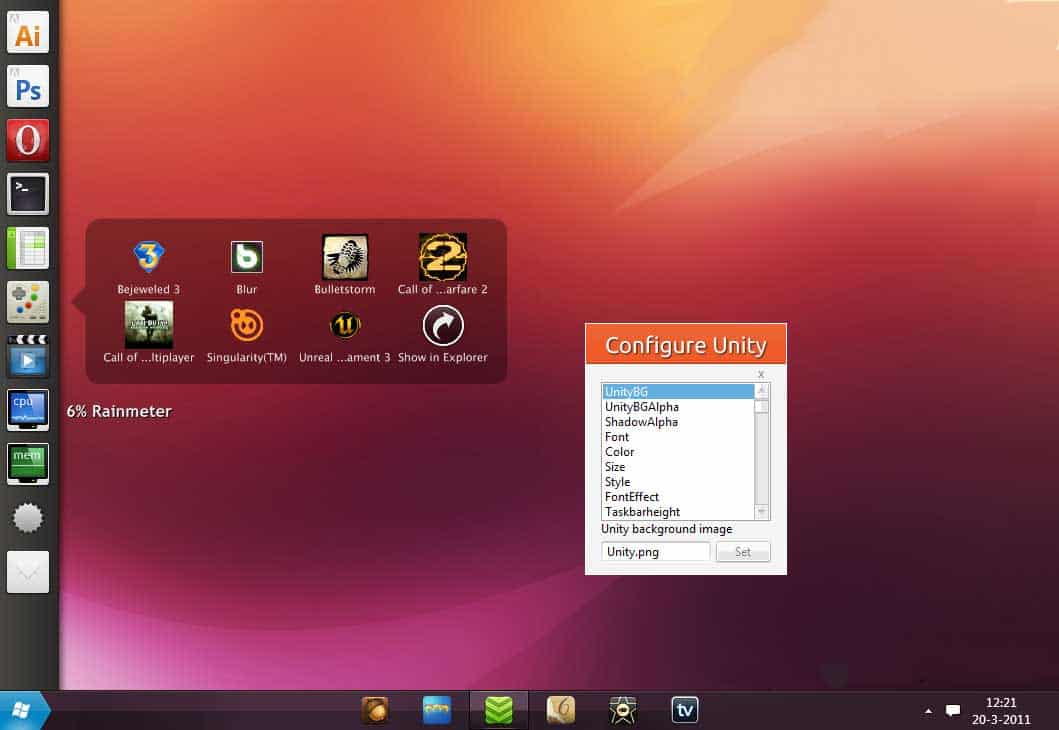Close the Configure Unity panel with x

[x=761, y=374]
